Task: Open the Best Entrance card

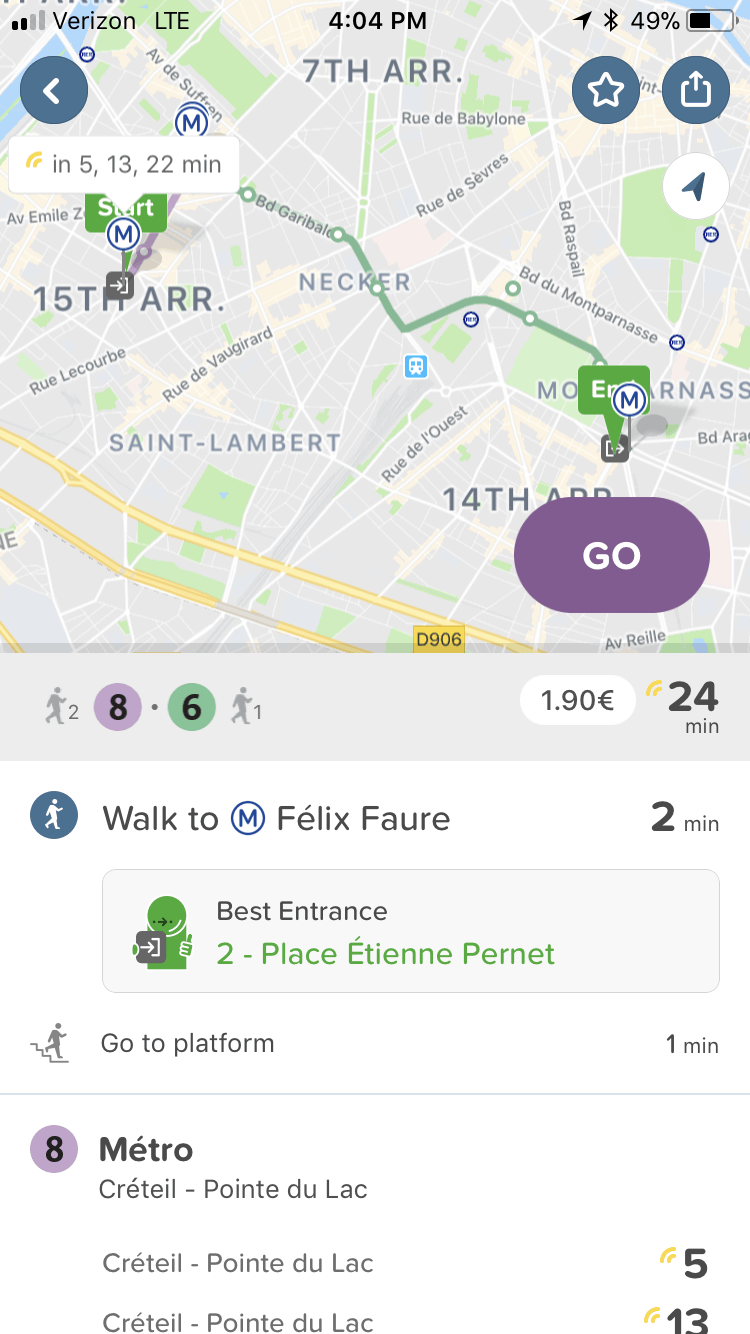Action: [410, 931]
